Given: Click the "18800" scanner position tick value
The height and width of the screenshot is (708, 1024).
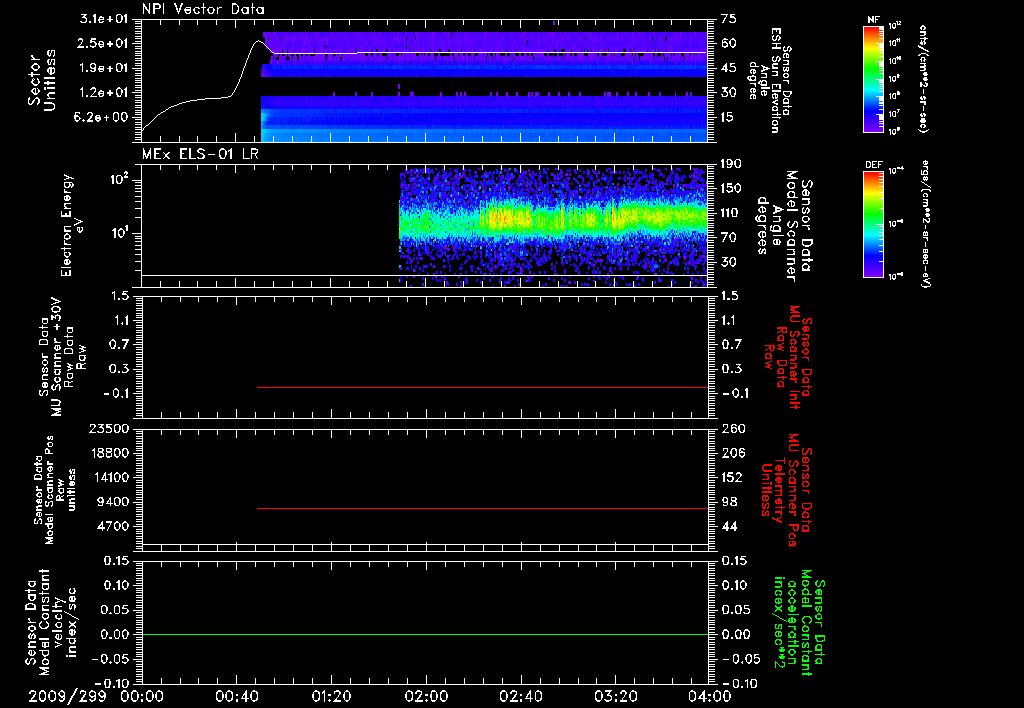Looking at the screenshot, I should 108,453.
